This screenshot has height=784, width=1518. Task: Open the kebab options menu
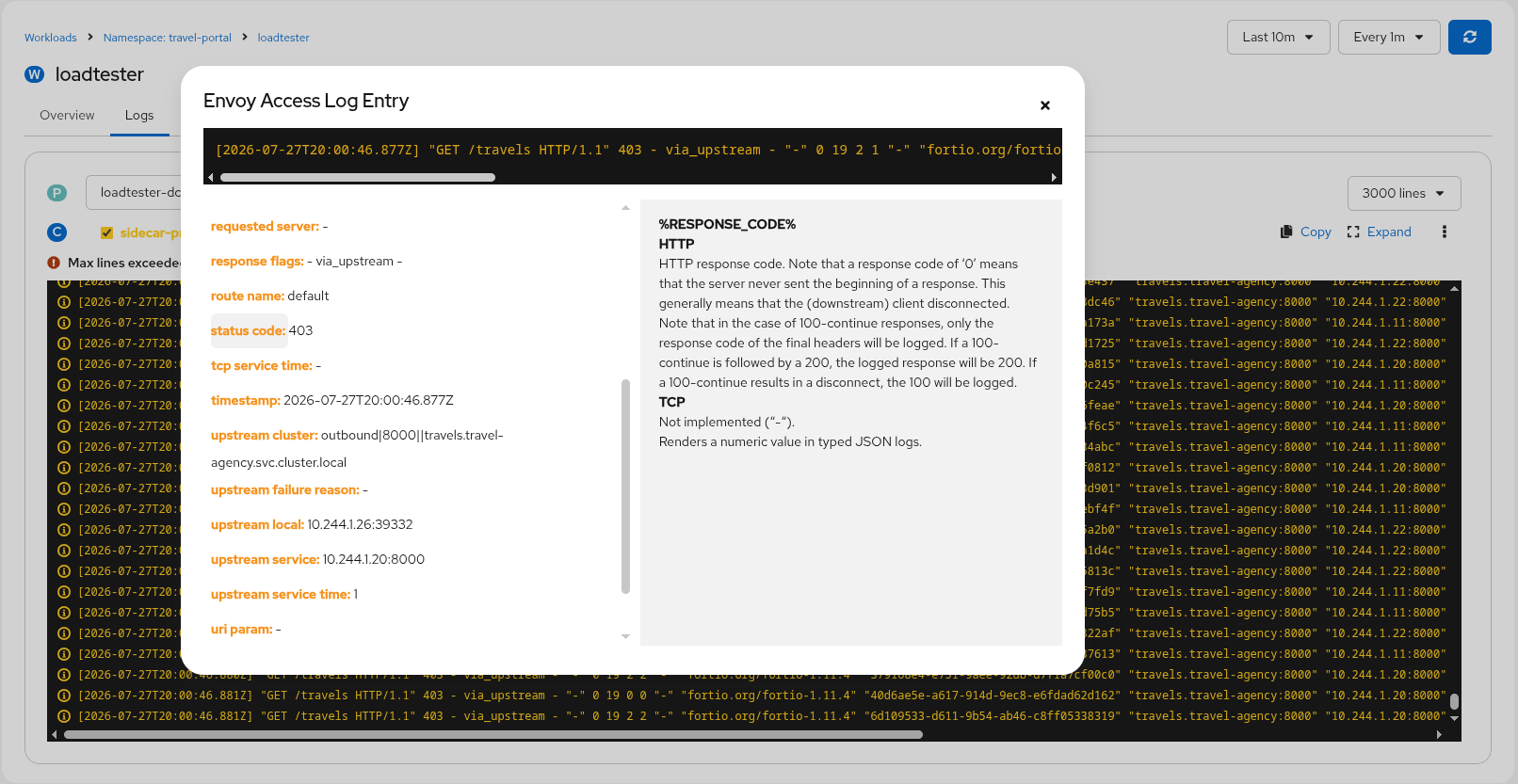tap(1445, 232)
